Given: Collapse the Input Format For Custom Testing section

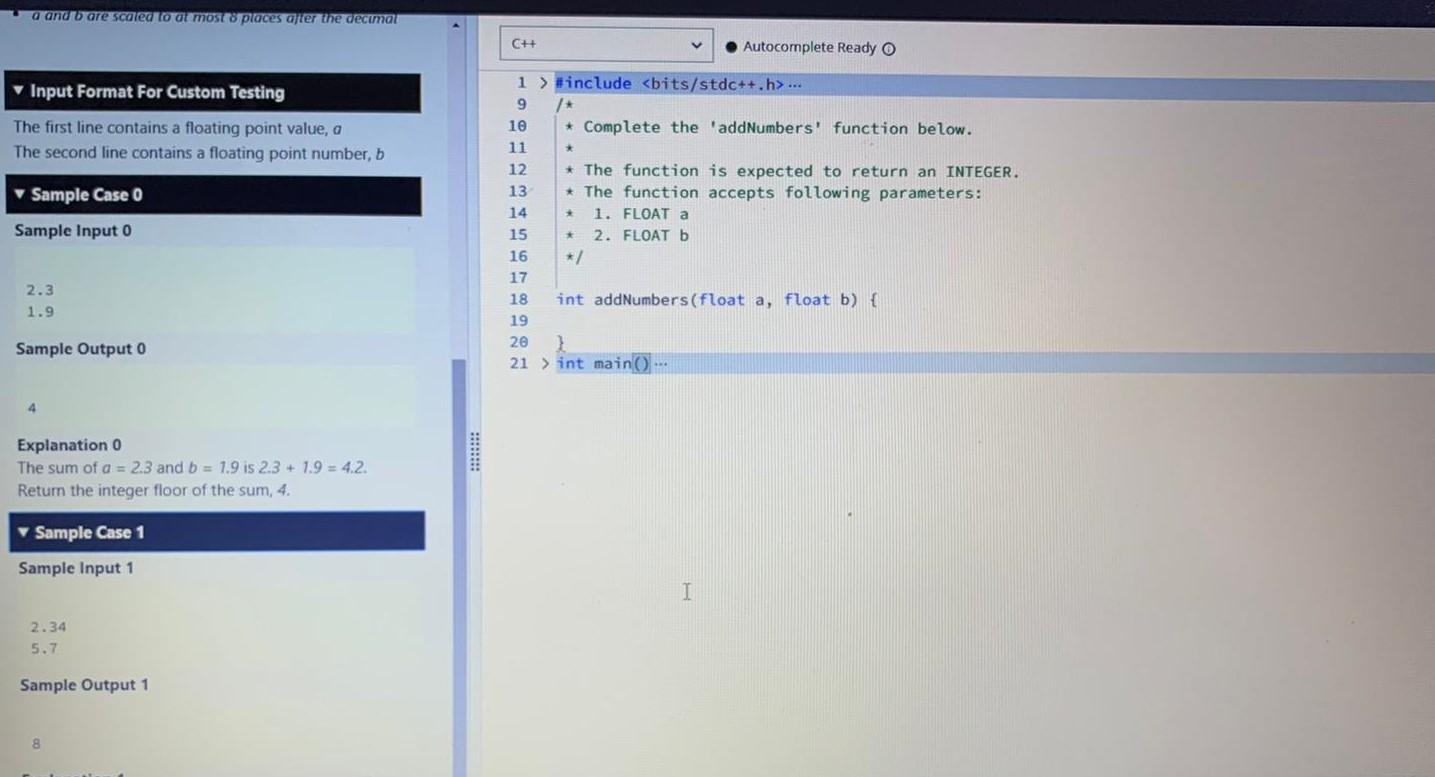Looking at the screenshot, I should [22, 92].
